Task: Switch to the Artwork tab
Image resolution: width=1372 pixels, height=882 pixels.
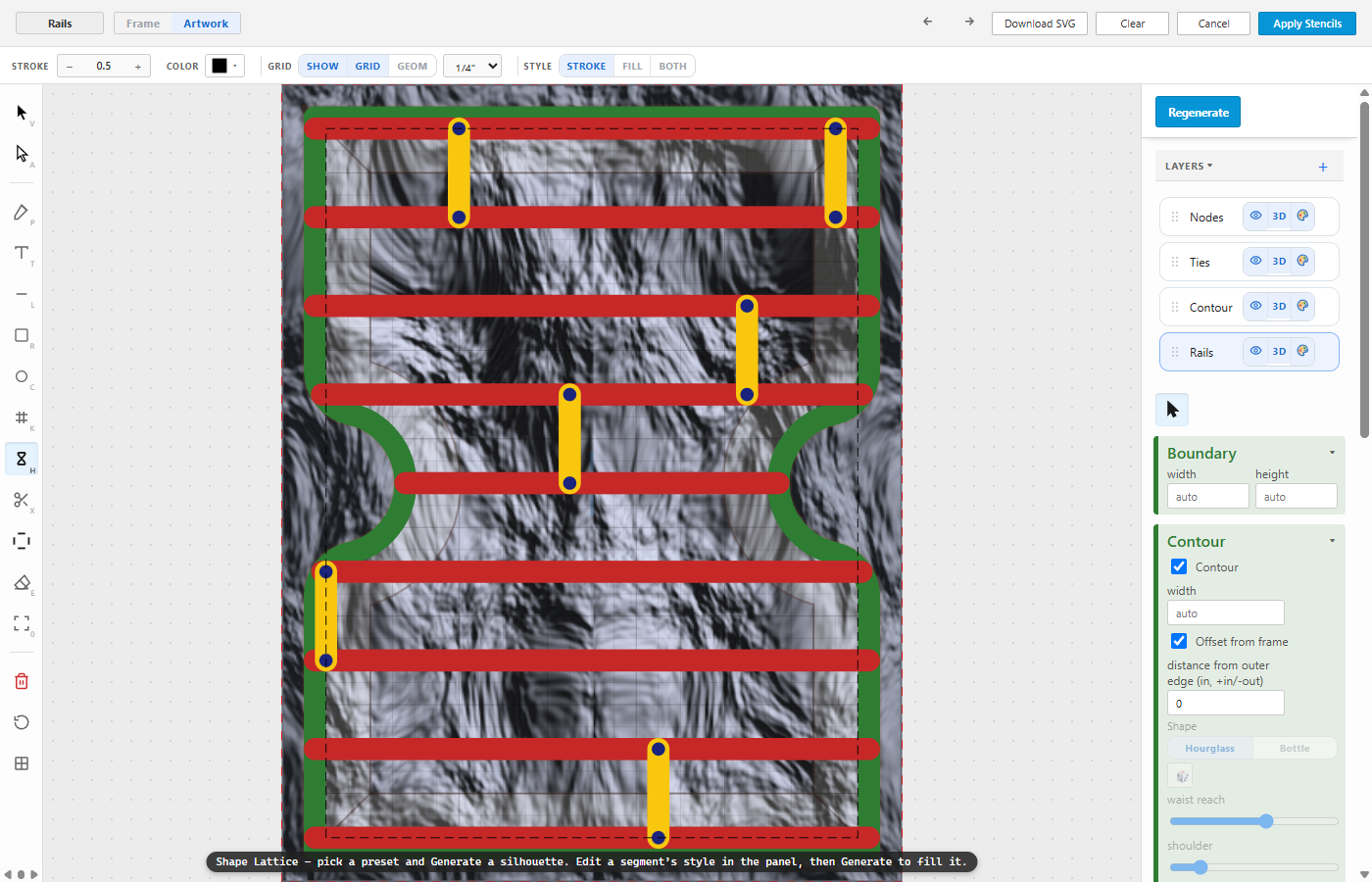Action: click(206, 24)
